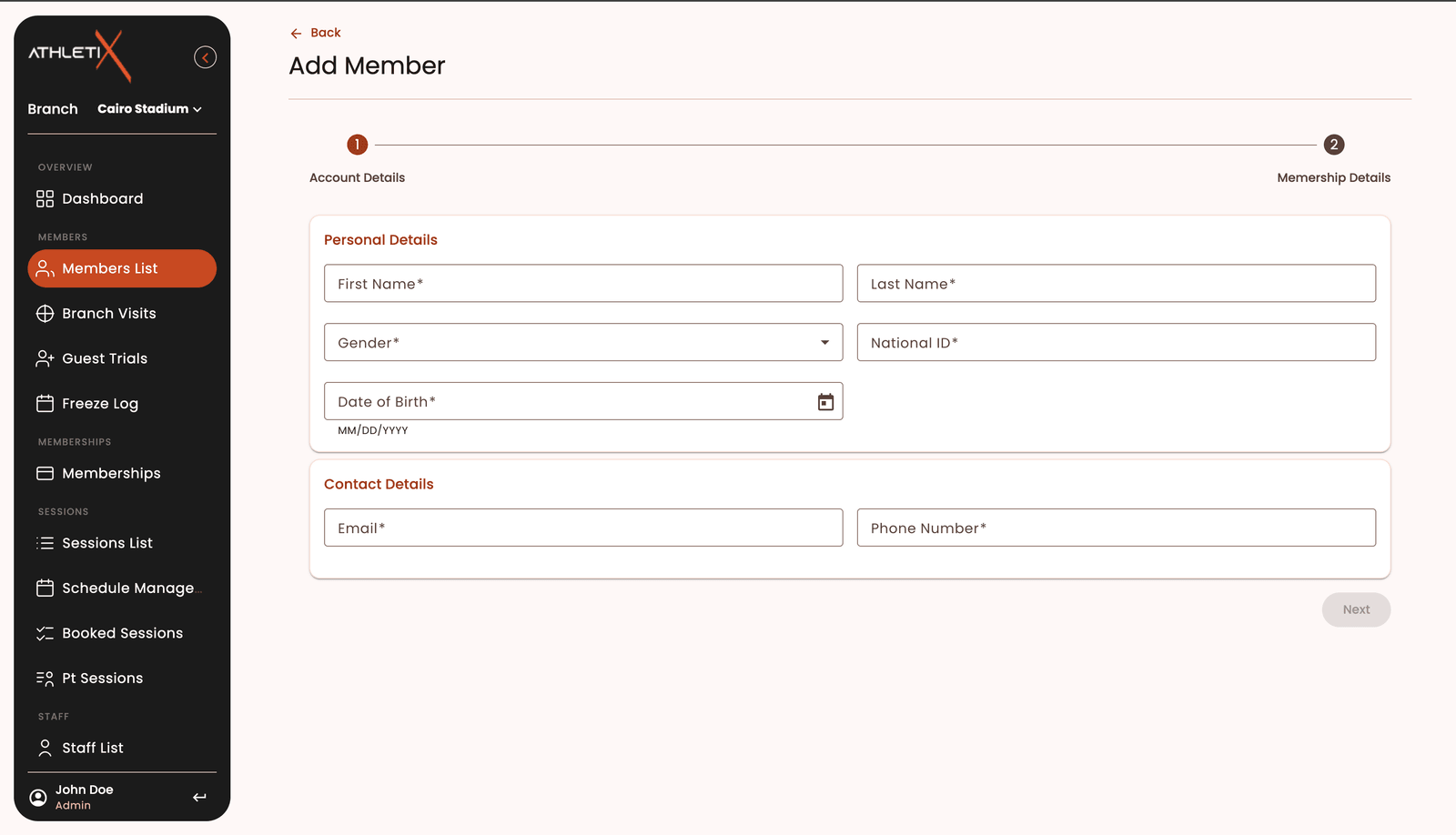Image resolution: width=1456 pixels, height=835 pixels.
Task: Select step 1 Account Details circle
Action: pyautogui.click(x=358, y=145)
